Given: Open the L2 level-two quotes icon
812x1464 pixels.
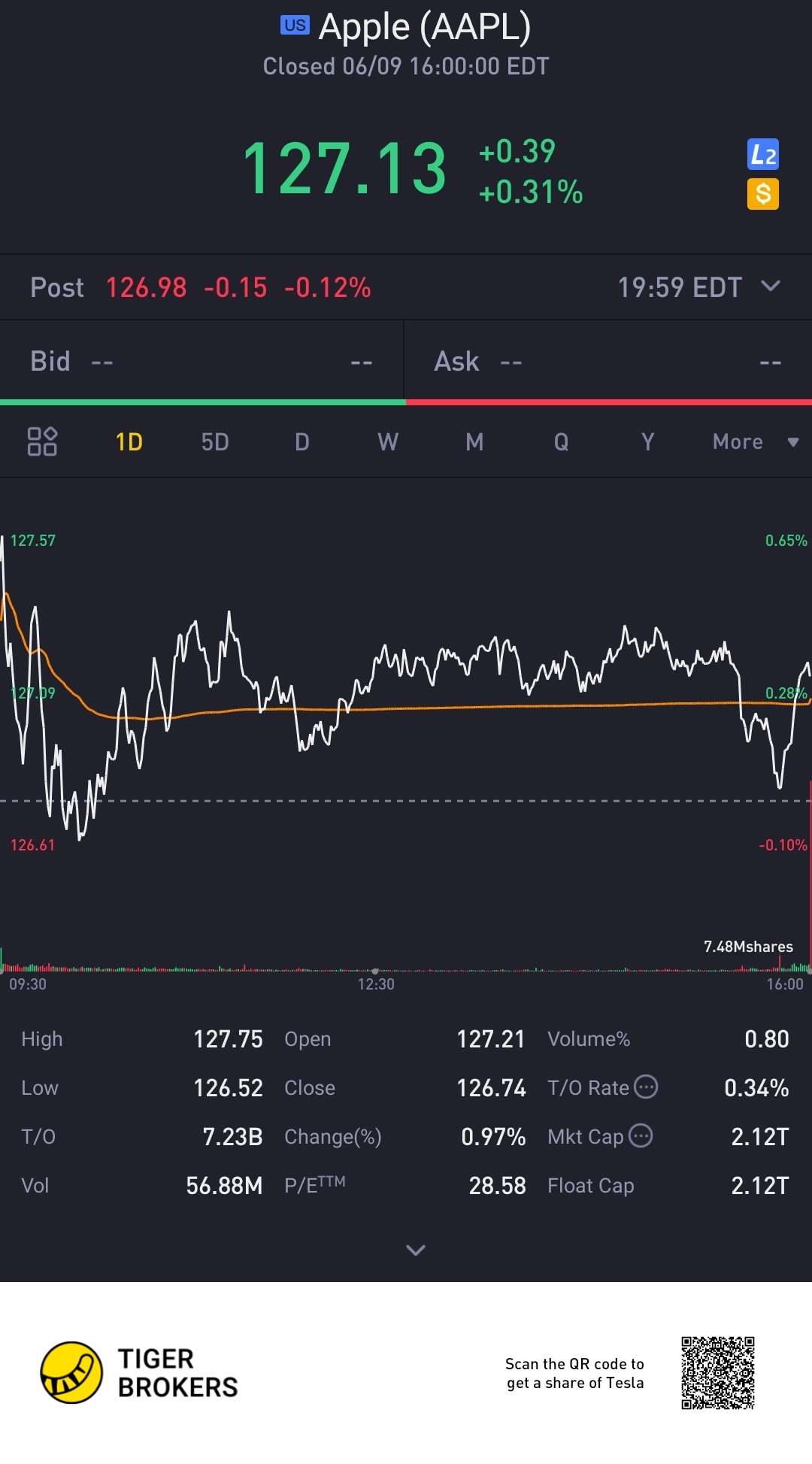Looking at the screenshot, I should (763, 155).
